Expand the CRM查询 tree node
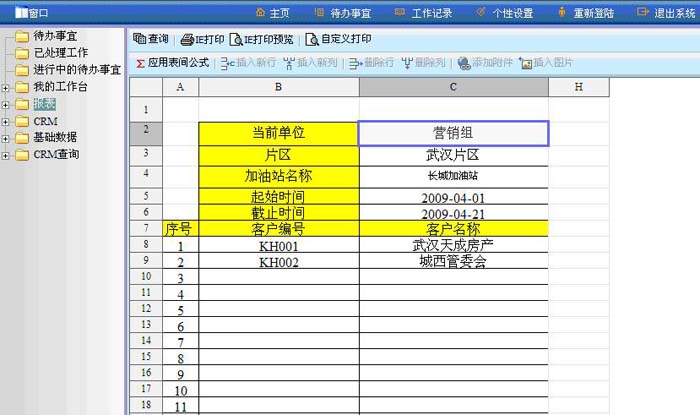Viewport: 700px width, 415px height. tap(6, 155)
